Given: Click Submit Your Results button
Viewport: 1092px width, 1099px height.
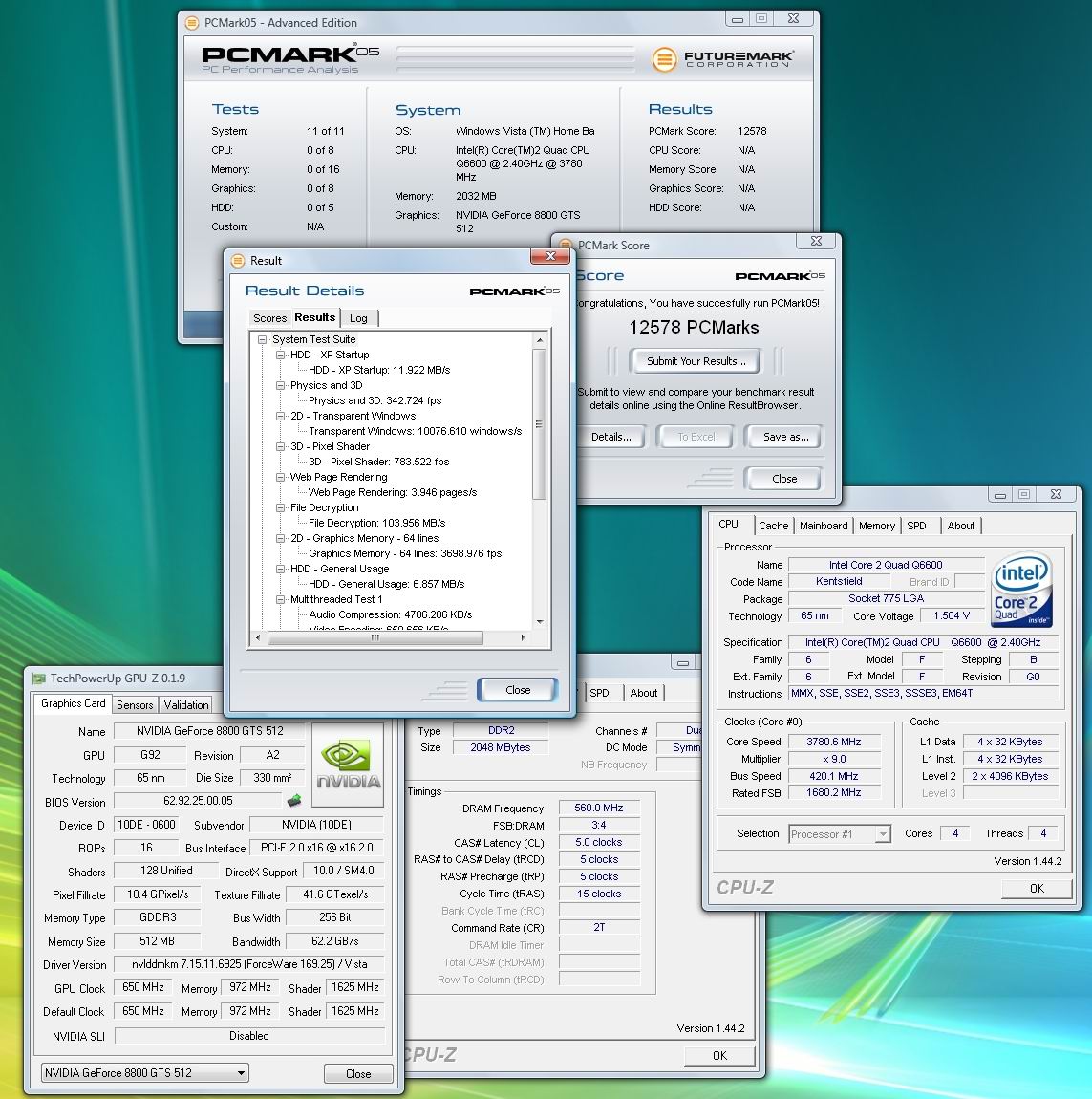Looking at the screenshot, I should coord(696,361).
